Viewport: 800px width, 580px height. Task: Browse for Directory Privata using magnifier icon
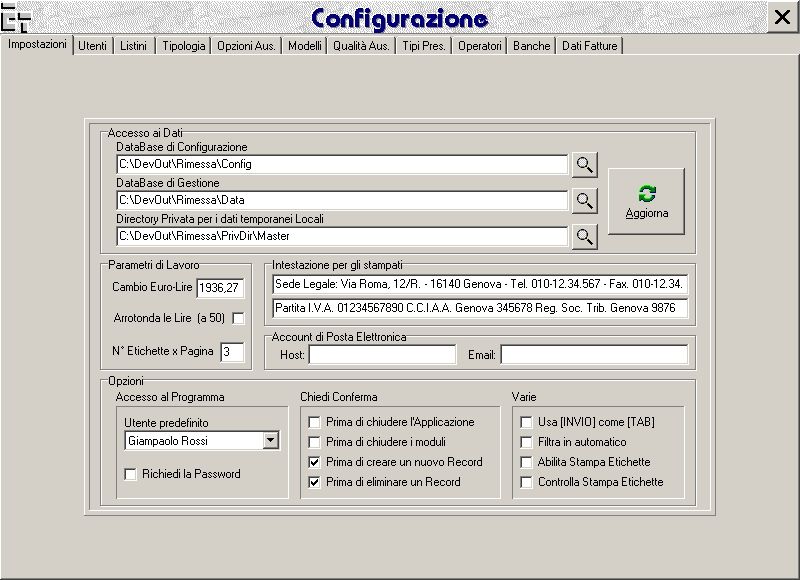click(x=584, y=237)
